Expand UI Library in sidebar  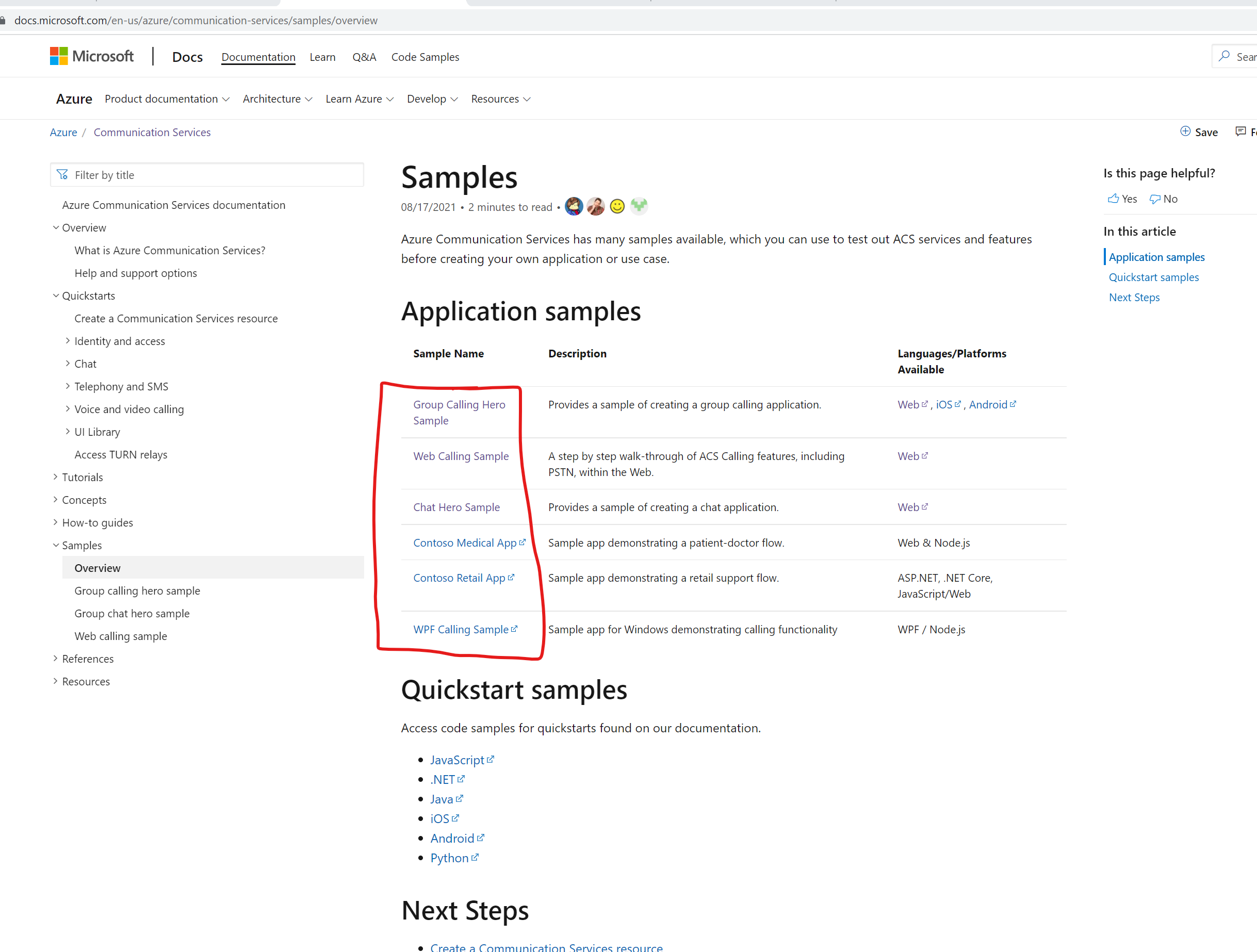pyautogui.click(x=68, y=431)
